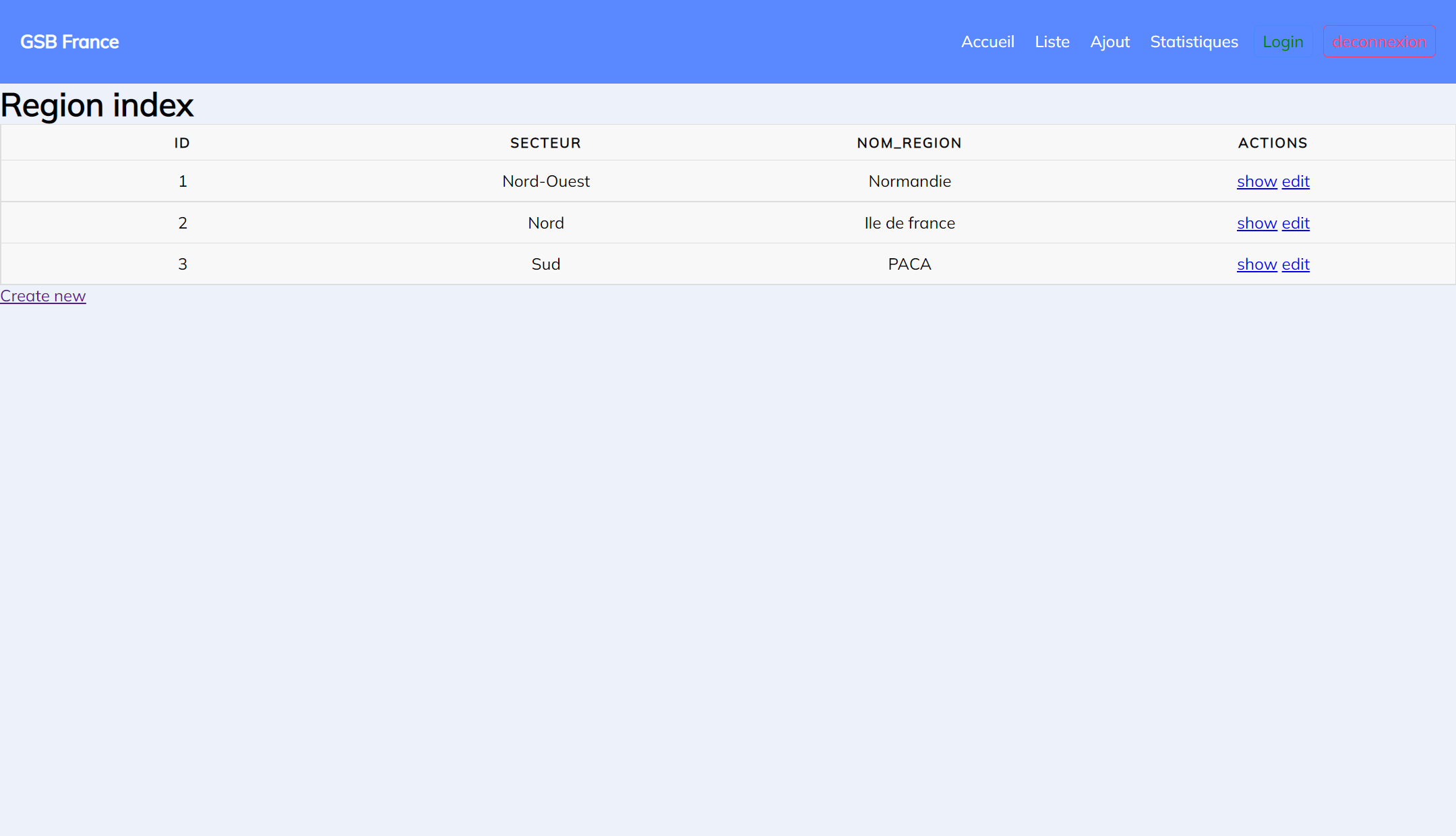Viewport: 1456px width, 836px height.
Task: Click the Liste navigation link
Action: tap(1052, 42)
